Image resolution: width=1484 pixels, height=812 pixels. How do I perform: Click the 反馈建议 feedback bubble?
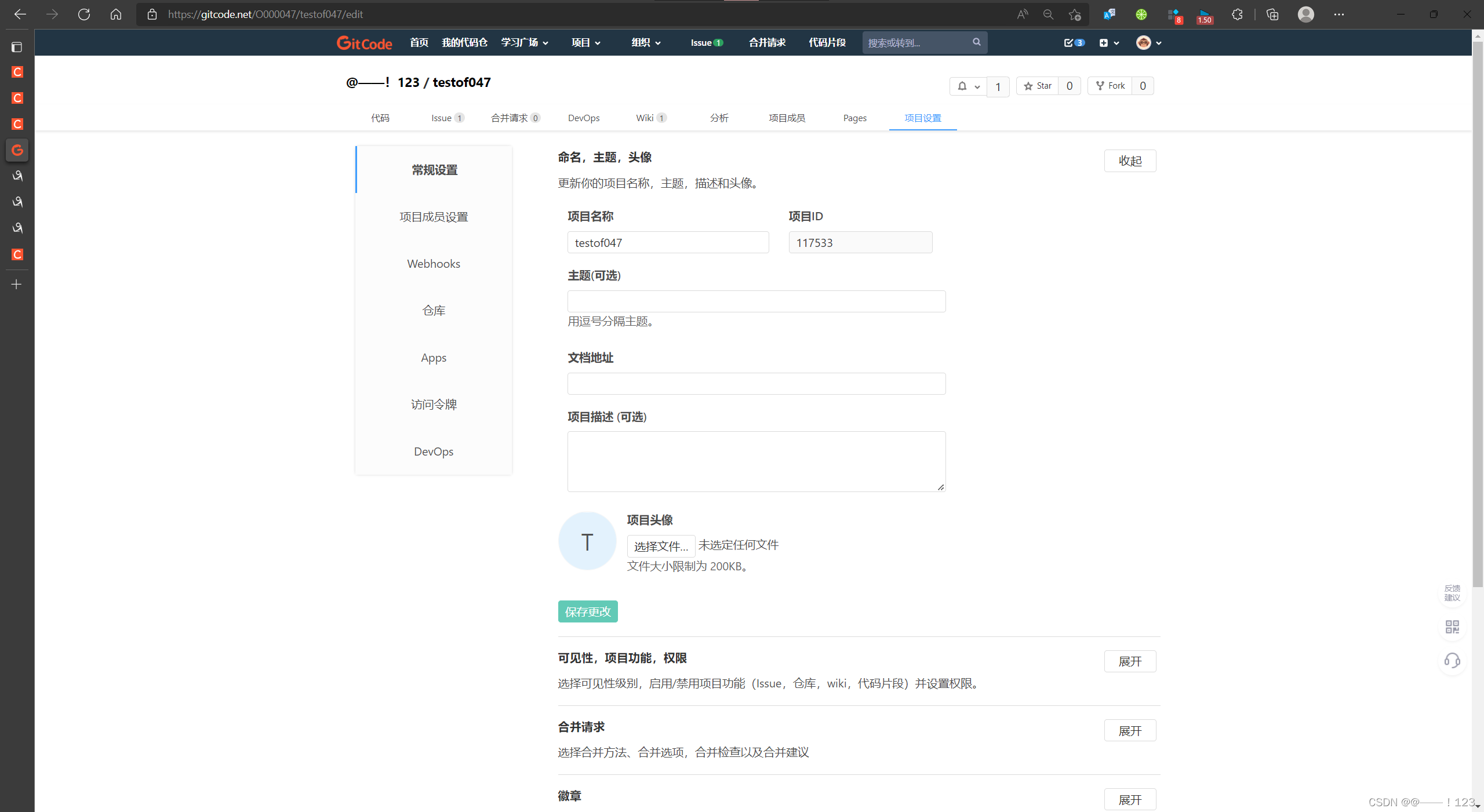click(x=1452, y=592)
